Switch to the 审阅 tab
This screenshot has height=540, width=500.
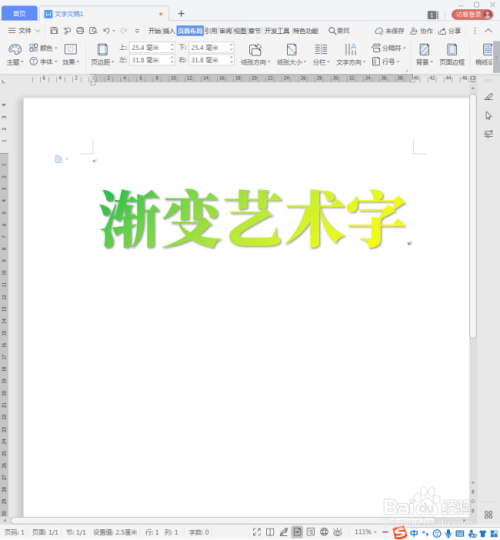(226, 31)
